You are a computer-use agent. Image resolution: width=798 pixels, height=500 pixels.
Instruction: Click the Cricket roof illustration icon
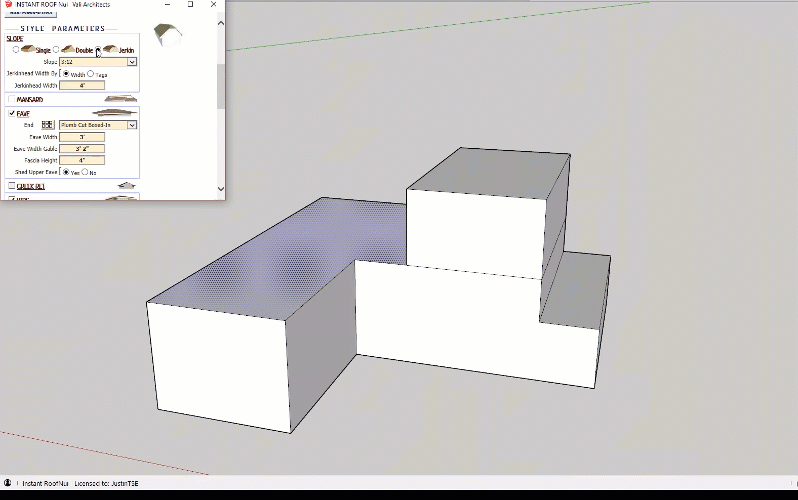[127, 185]
